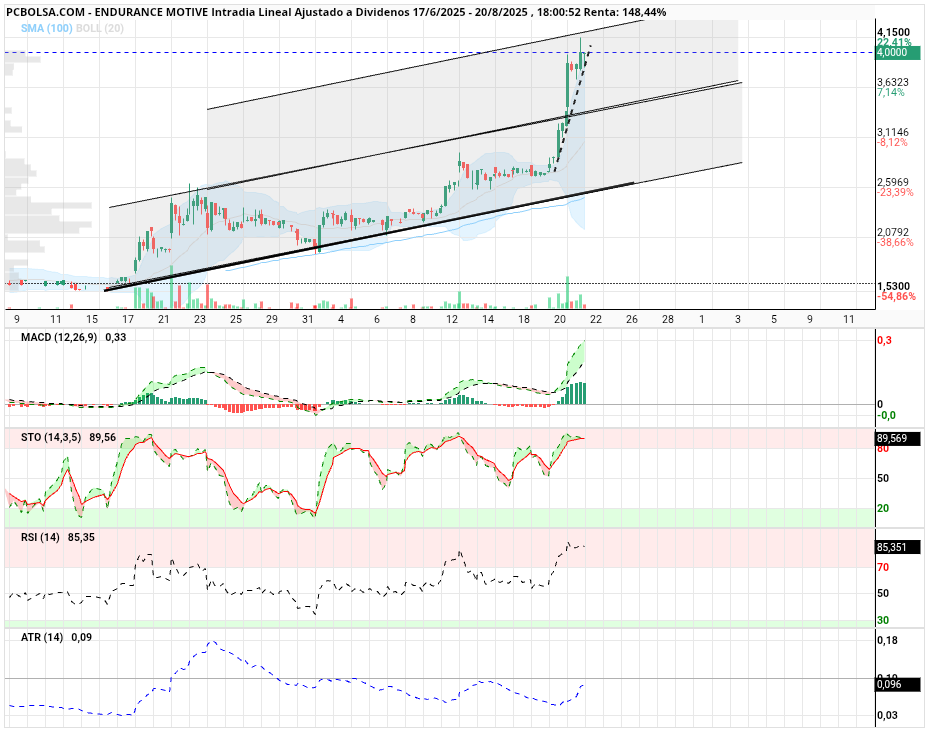Click the 4,1500 price axis label
The image size is (929, 732).
pyautogui.click(x=893, y=33)
